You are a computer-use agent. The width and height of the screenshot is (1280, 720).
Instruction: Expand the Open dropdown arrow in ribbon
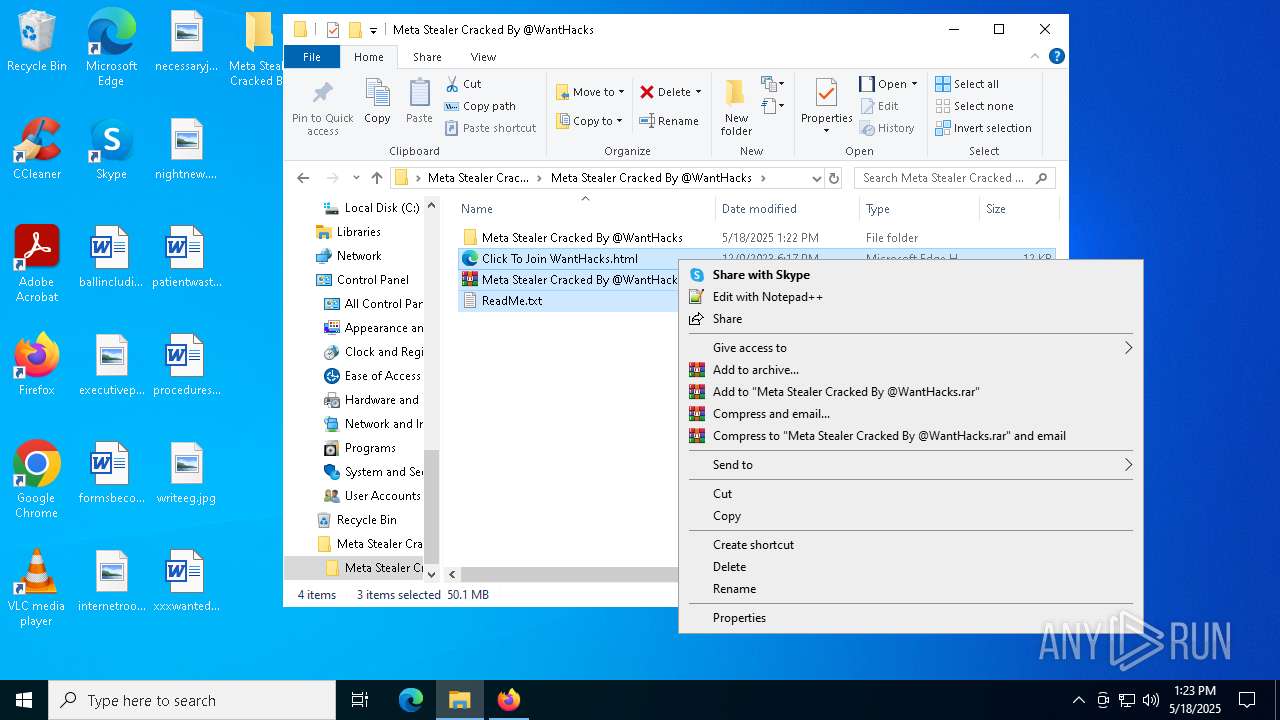pyautogui.click(x=914, y=84)
